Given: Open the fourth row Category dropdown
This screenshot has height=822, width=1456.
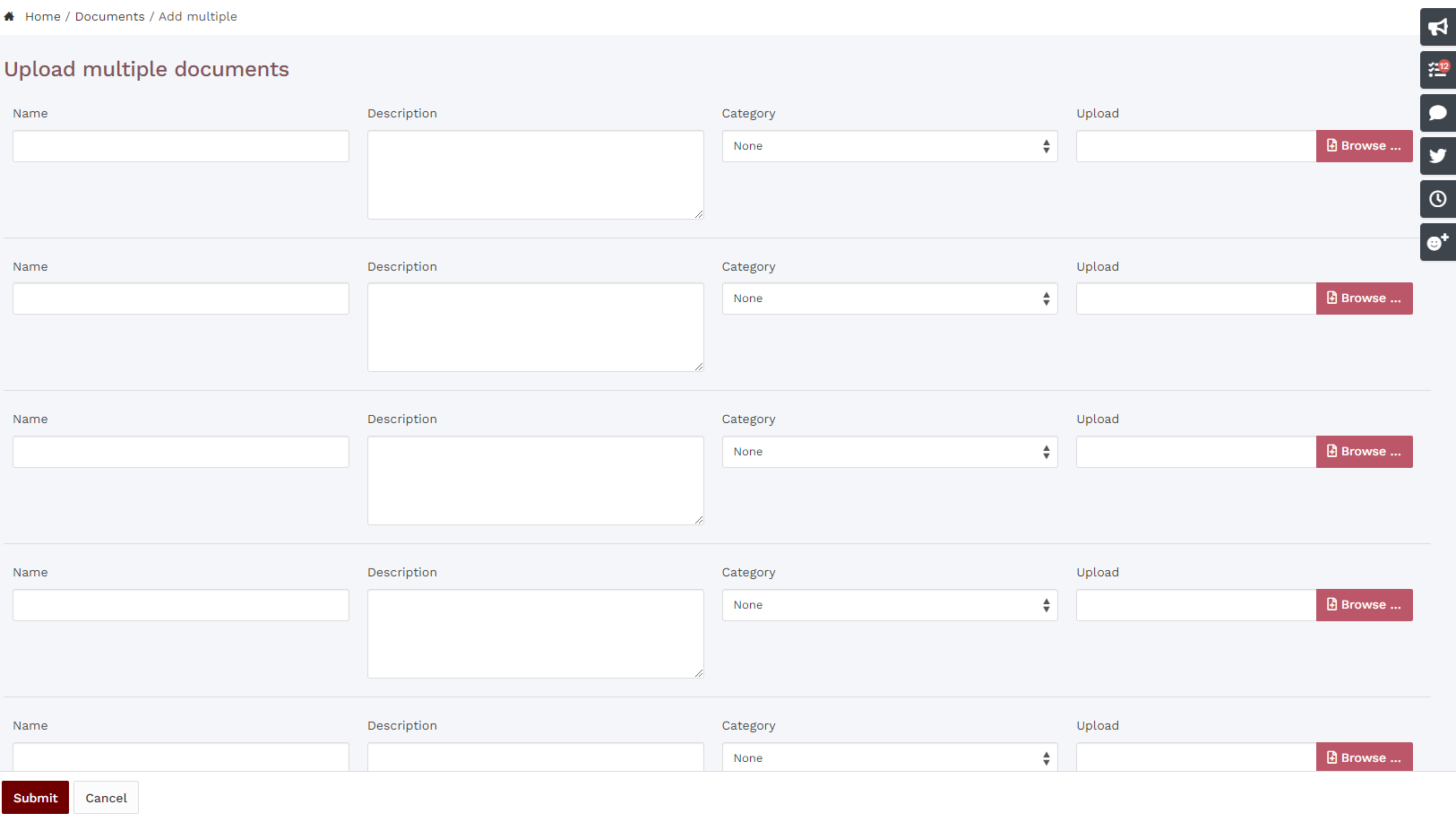Looking at the screenshot, I should 889,605.
